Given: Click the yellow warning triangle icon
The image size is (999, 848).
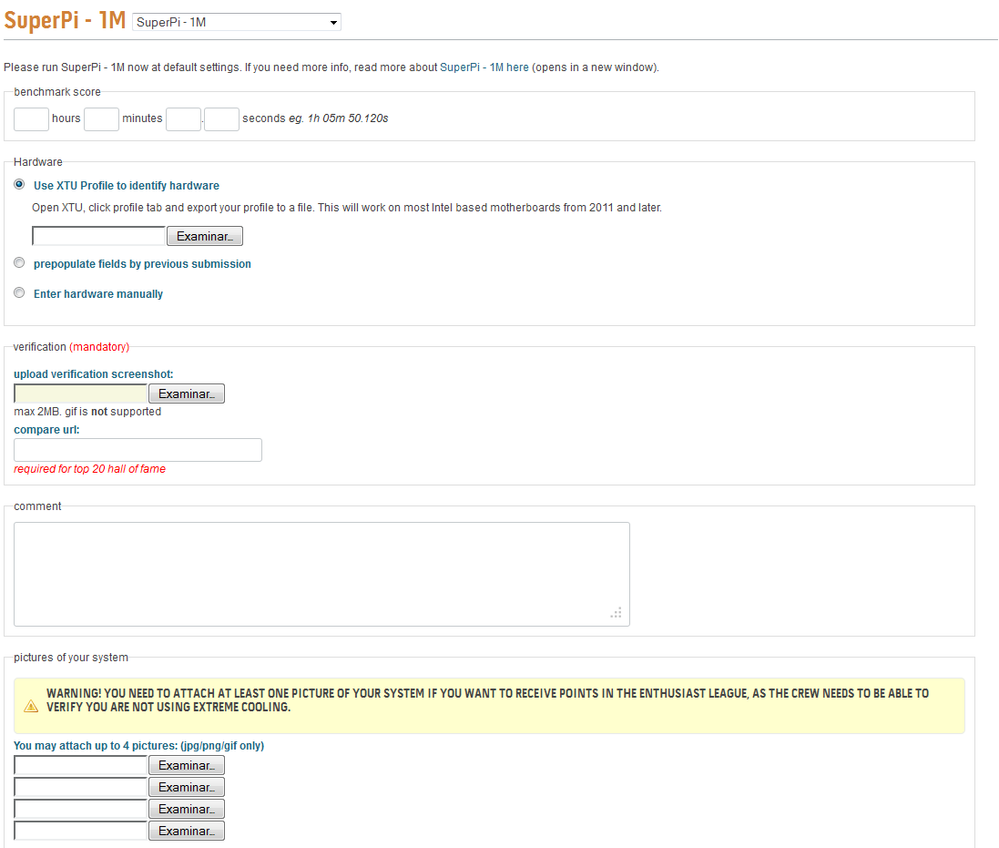Looking at the screenshot, I should coord(31,706).
